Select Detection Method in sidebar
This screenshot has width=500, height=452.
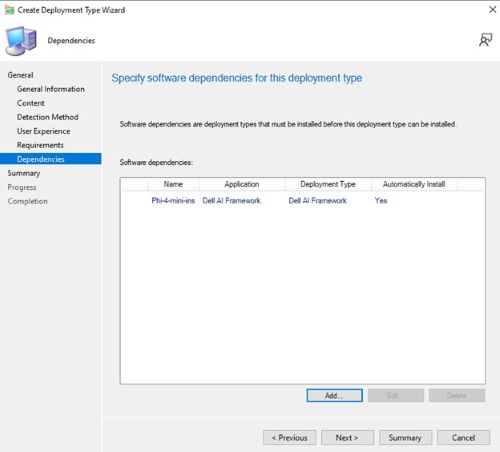48,117
